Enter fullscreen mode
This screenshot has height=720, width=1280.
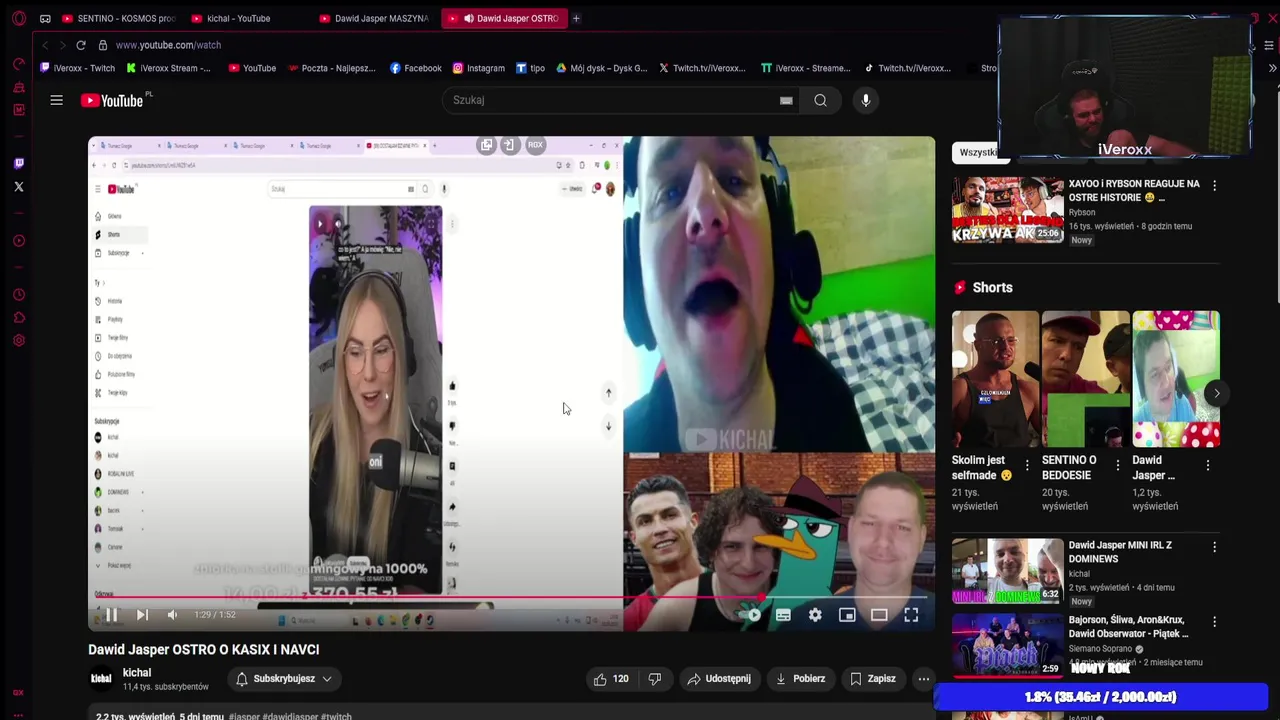tap(911, 615)
